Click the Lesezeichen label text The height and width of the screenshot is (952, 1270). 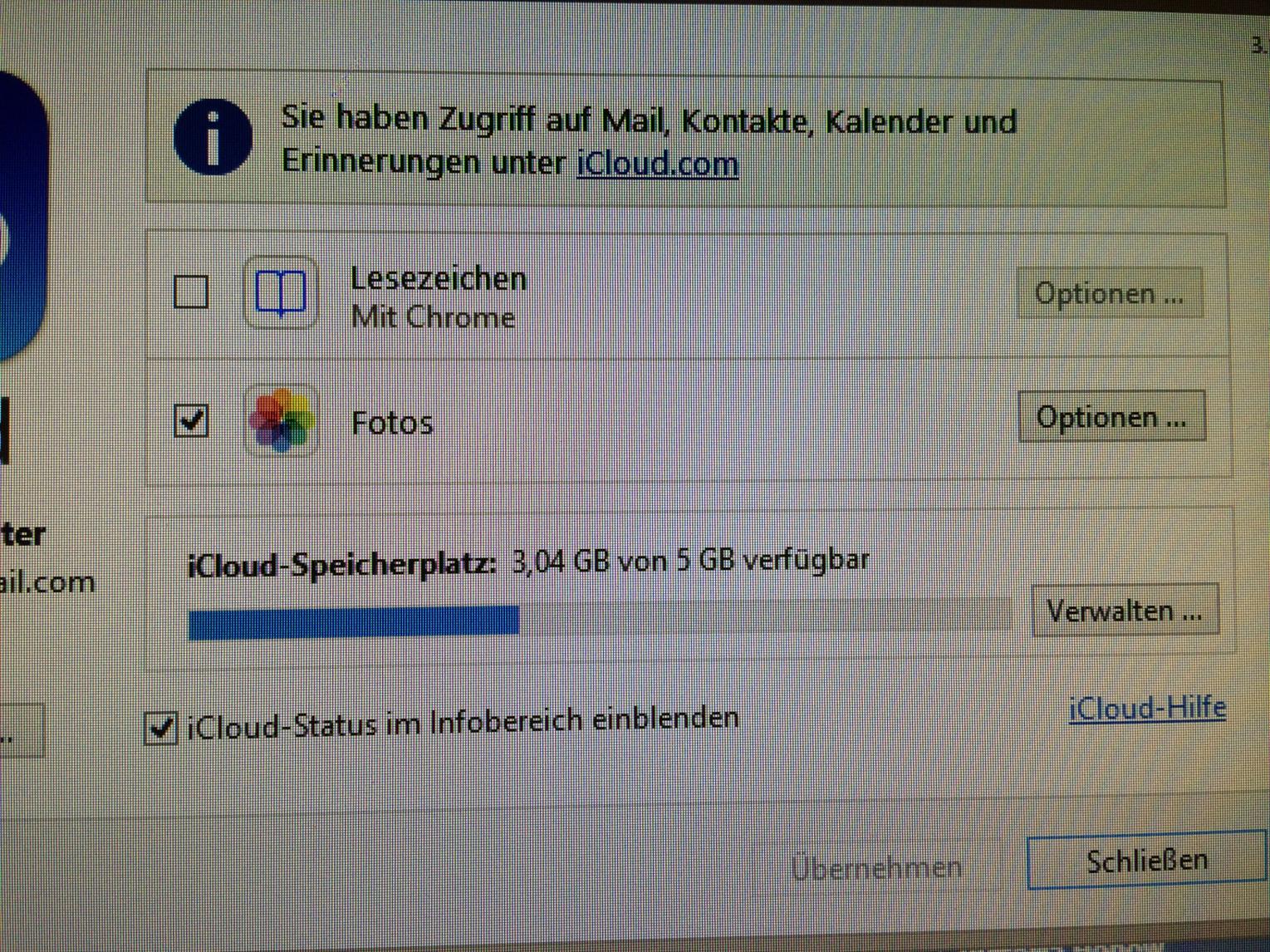439,278
